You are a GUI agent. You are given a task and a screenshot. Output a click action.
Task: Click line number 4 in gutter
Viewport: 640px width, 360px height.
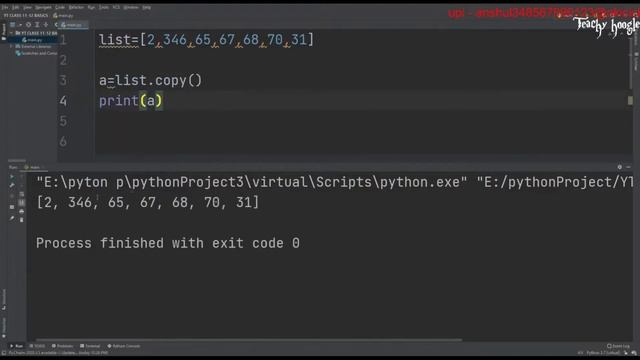tap(63, 101)
